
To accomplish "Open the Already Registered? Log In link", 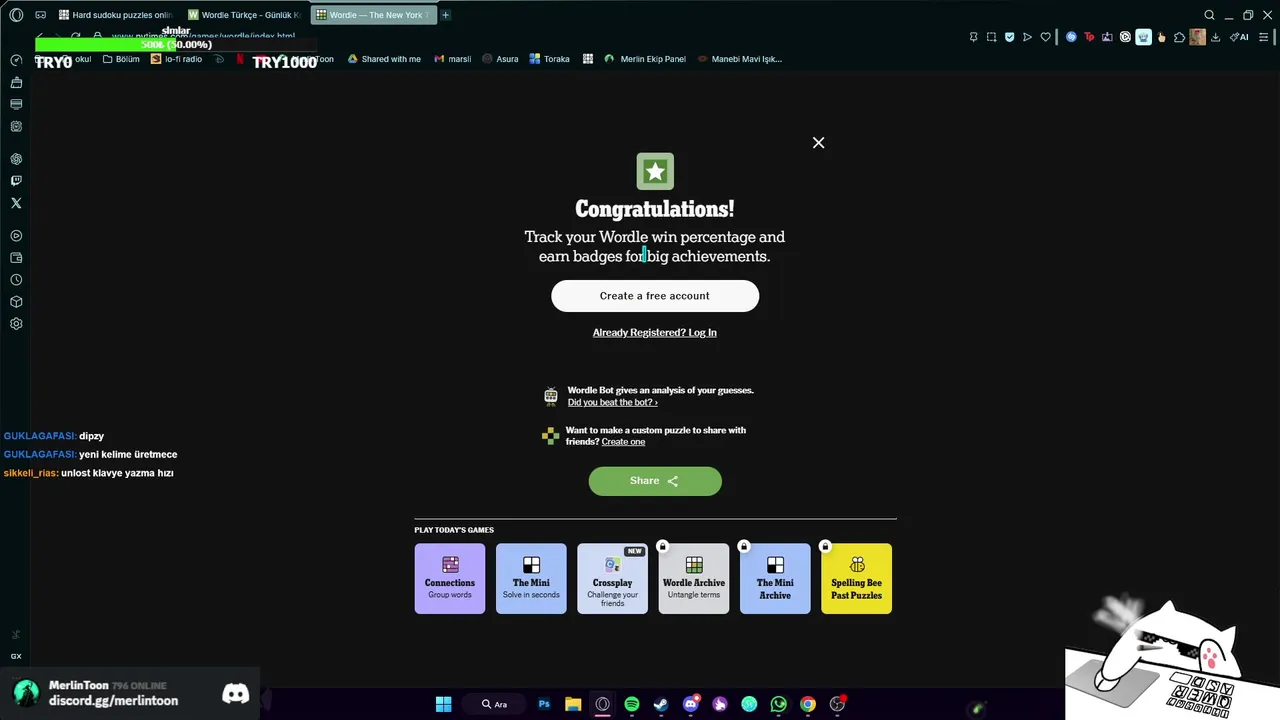I will 655,333.
